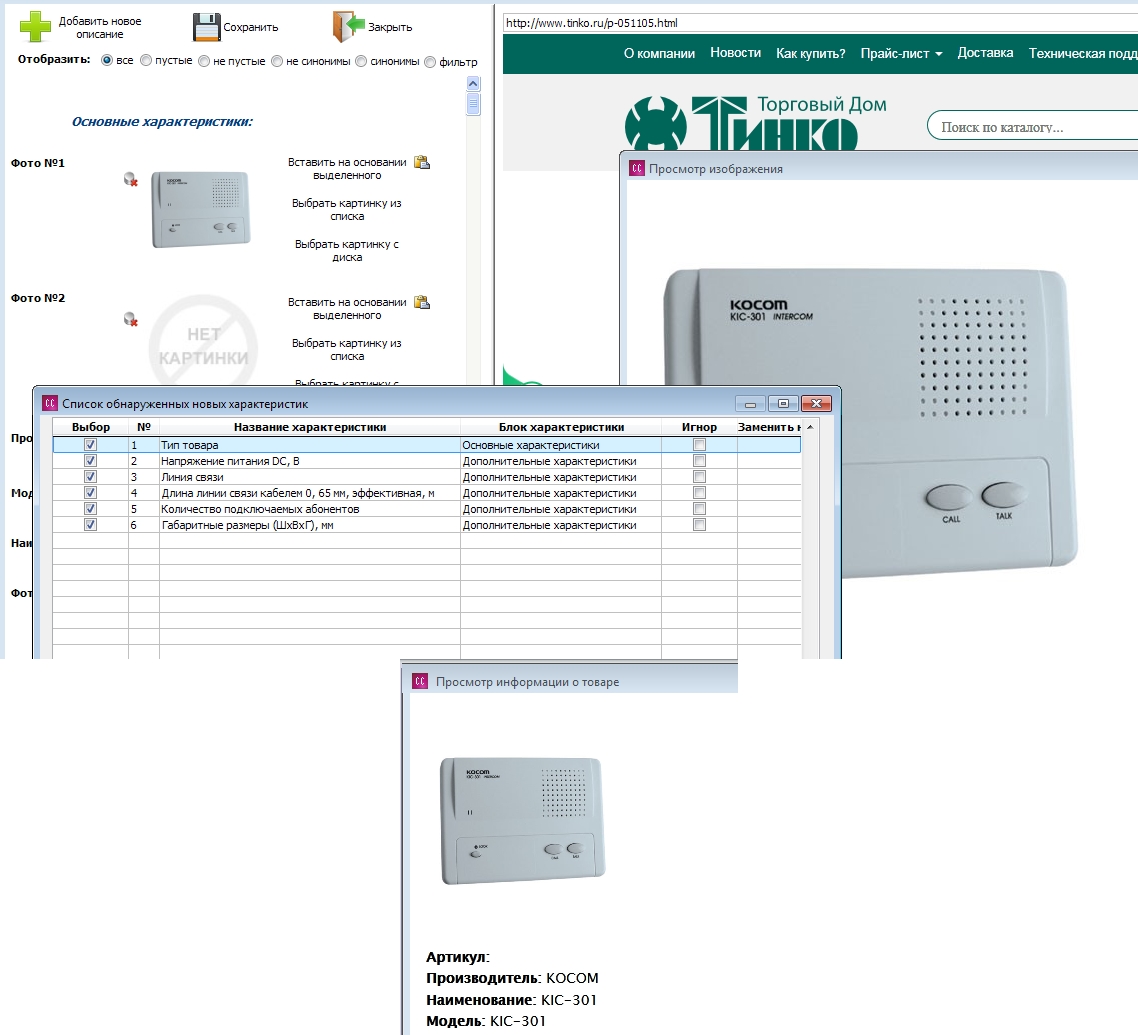Click 'Выбрать картинку с диска' for Фото №1

point(347,250)
